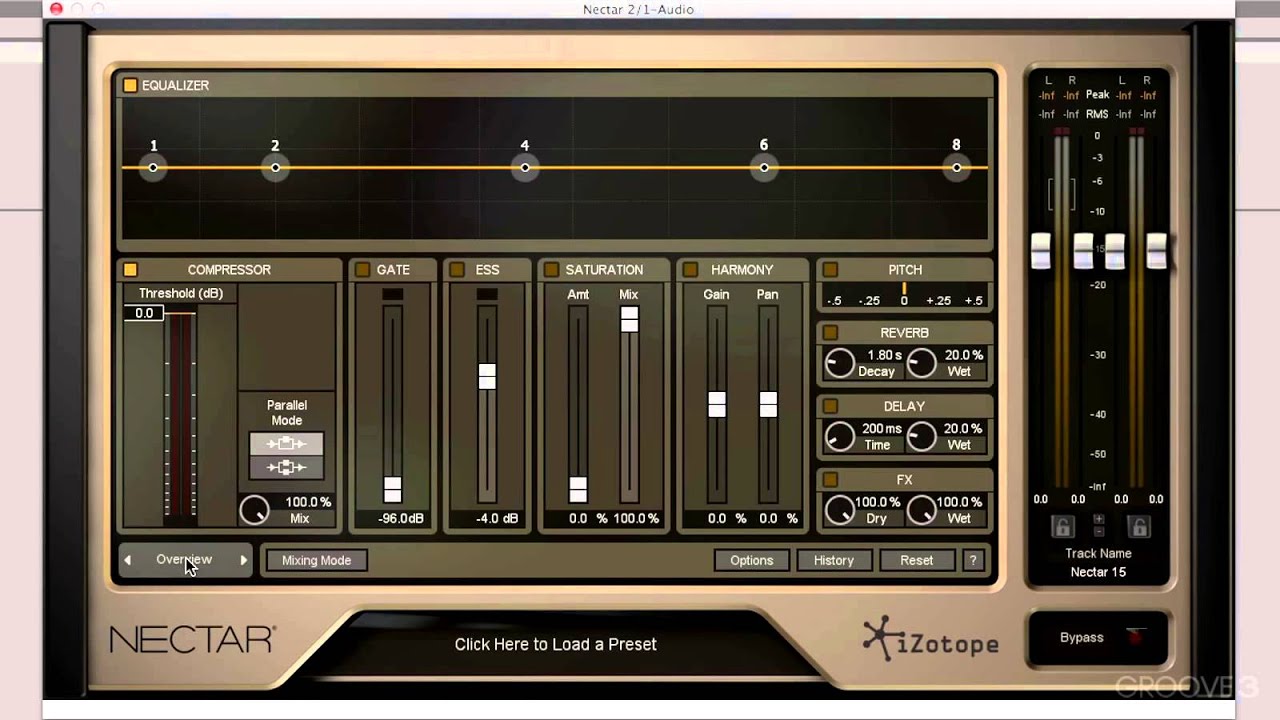Click Mixing Mode button

tap(316, 560)
